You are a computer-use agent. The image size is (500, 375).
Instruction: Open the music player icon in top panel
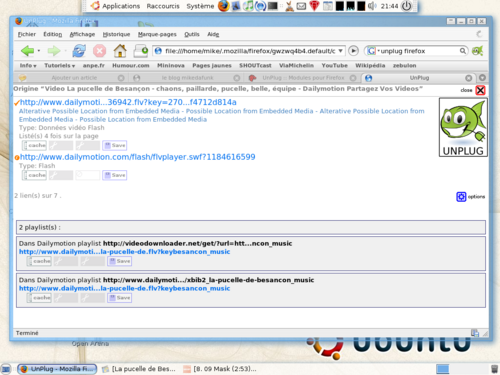pyautogui.click(x=248, y=6)
